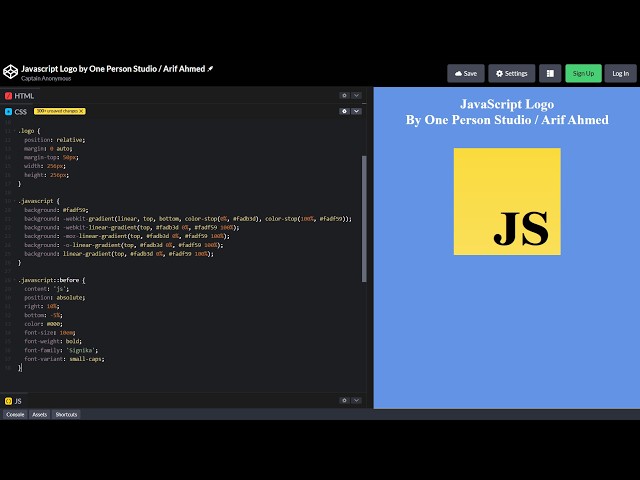Expand CSS panel dropdown chevron
Viewport: 640px width, 480px height.
point(356,111)
